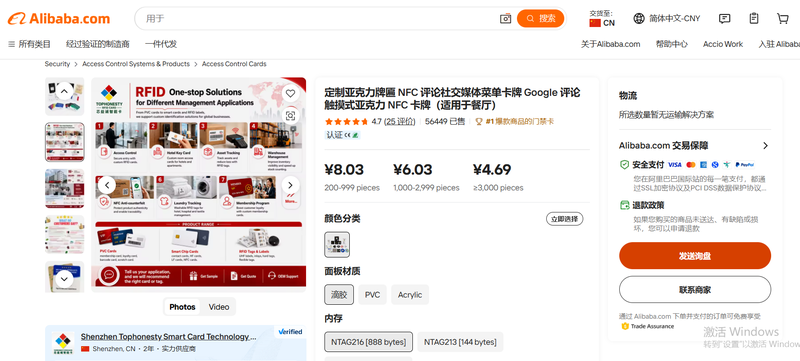Image resolution: width=800 pixels, height=361 pixels.
Task: Open the 一件代发 menu item
Action: coord(161,44)
